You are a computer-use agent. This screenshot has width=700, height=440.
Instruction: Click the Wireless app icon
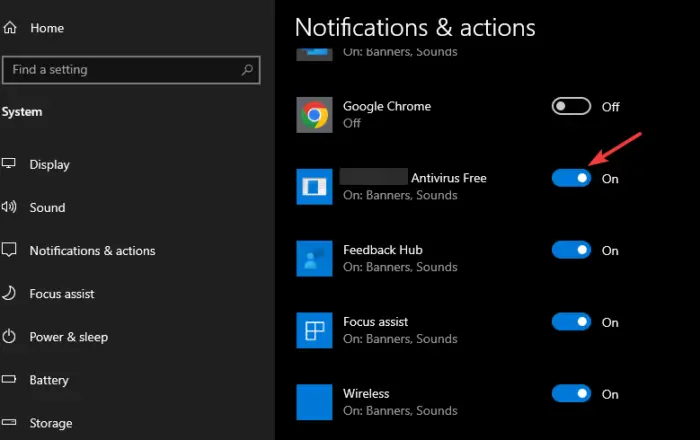click(314, 402)
